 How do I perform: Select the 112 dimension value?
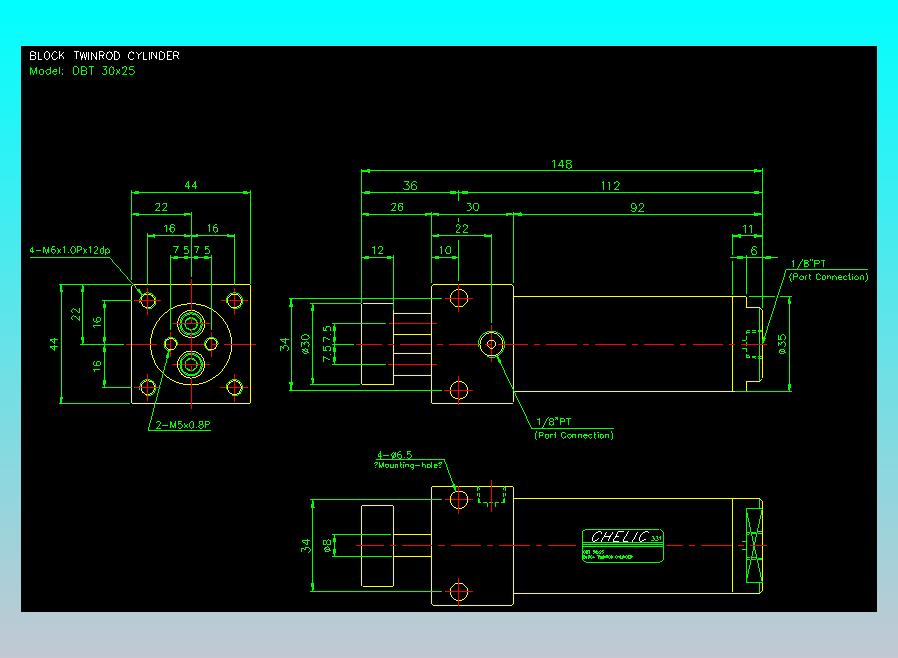coord(610,186)
